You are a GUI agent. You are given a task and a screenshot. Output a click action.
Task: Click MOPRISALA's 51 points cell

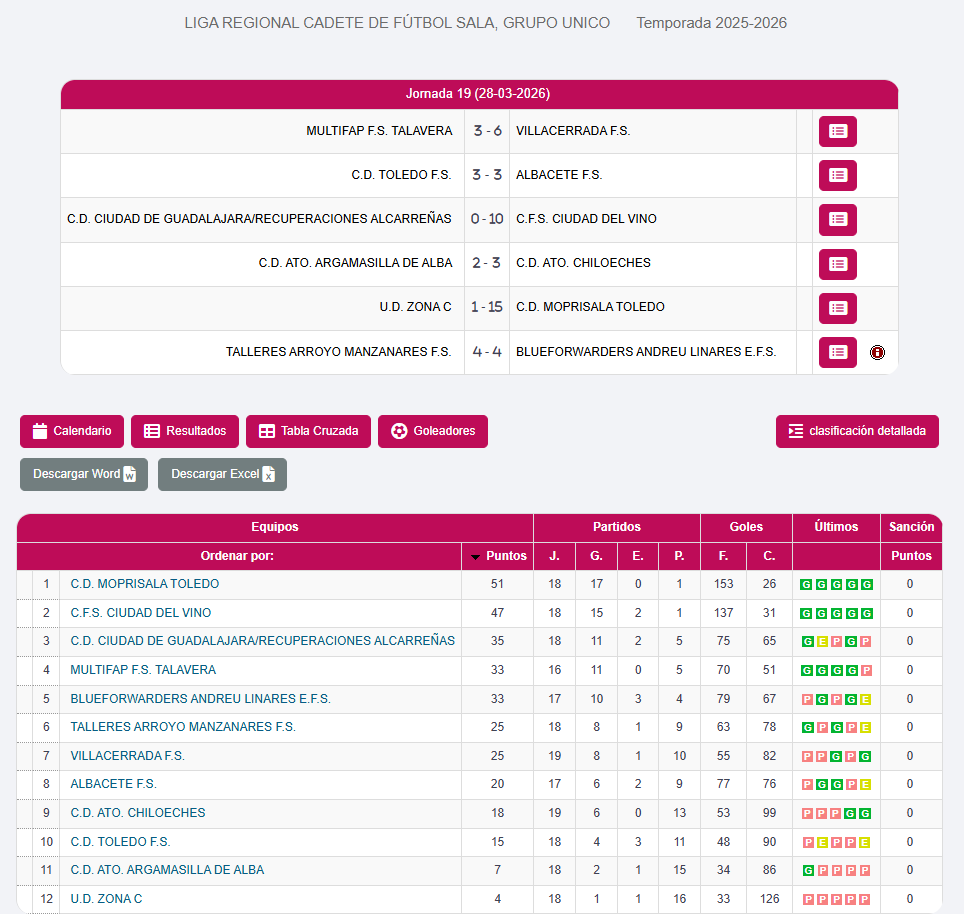click(497, 584)
